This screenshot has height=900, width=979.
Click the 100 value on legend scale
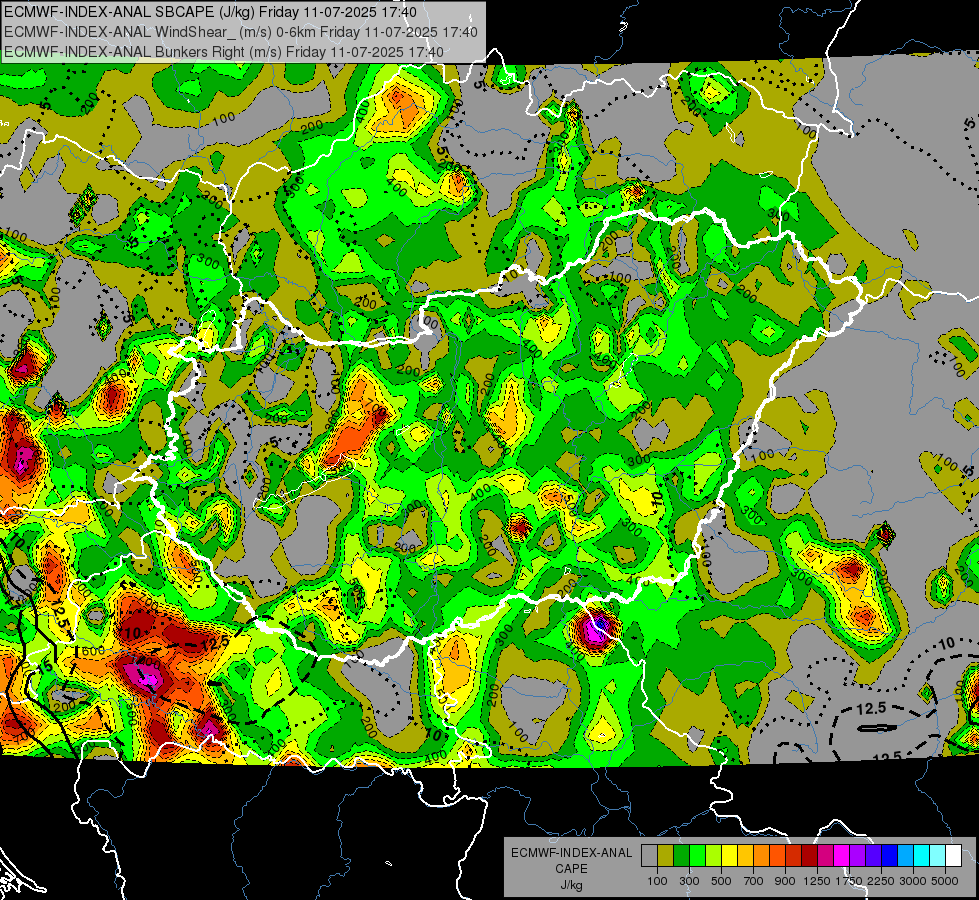point(657,881)
